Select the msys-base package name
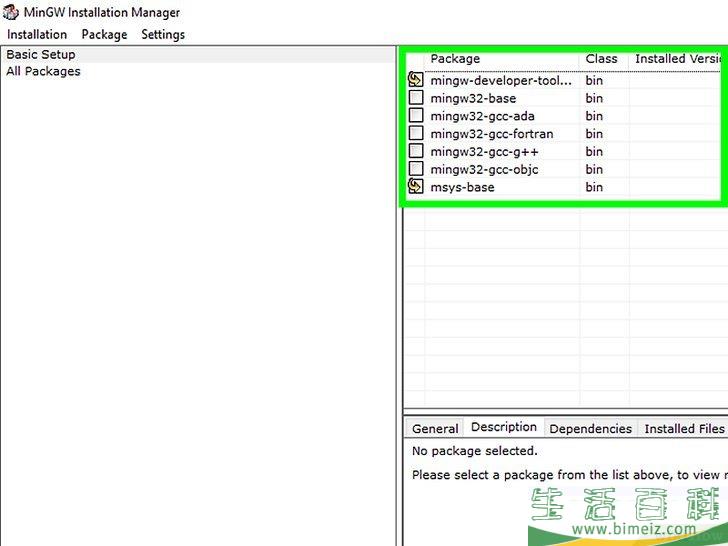The width and height of the screenshot is (728, 546). [462, 187]
